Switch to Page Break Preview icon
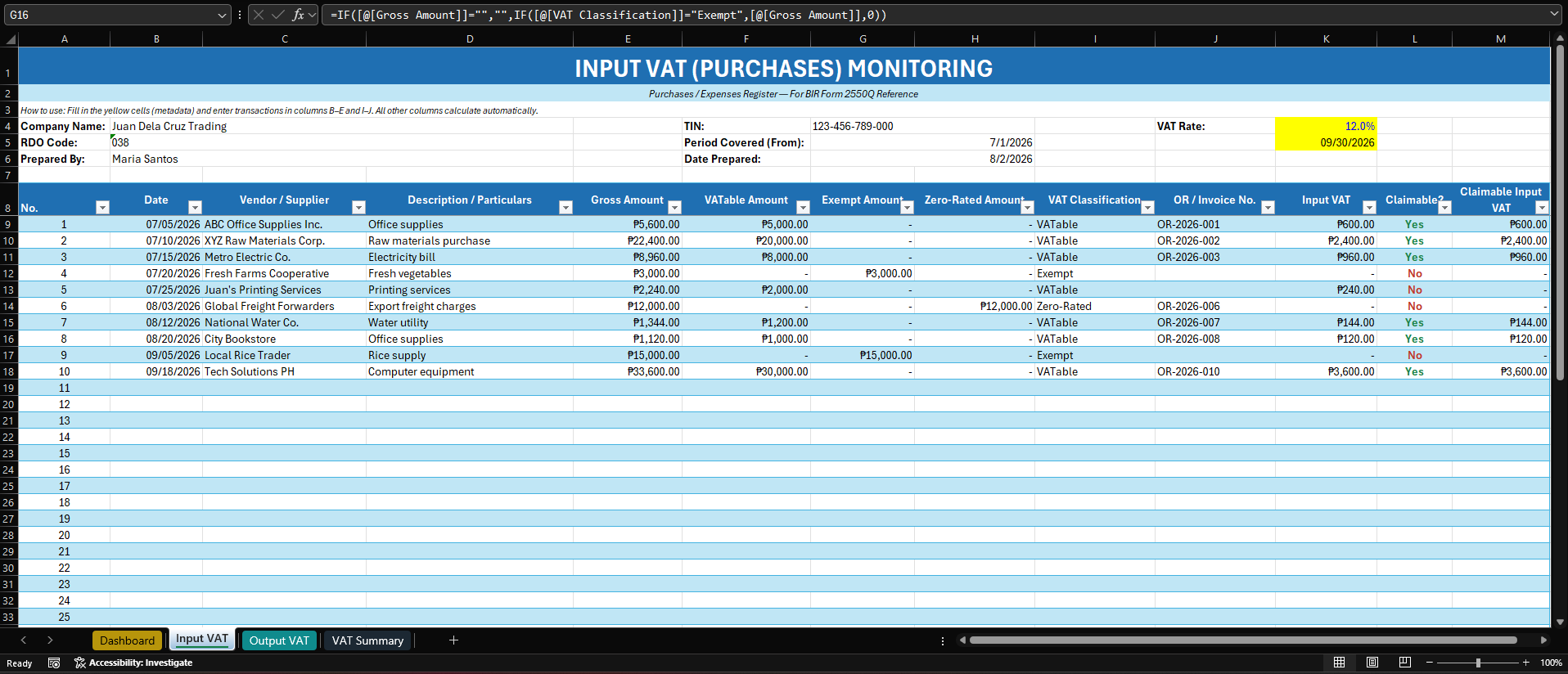Screen dimensions: 1568x674 click(1405, 663)
